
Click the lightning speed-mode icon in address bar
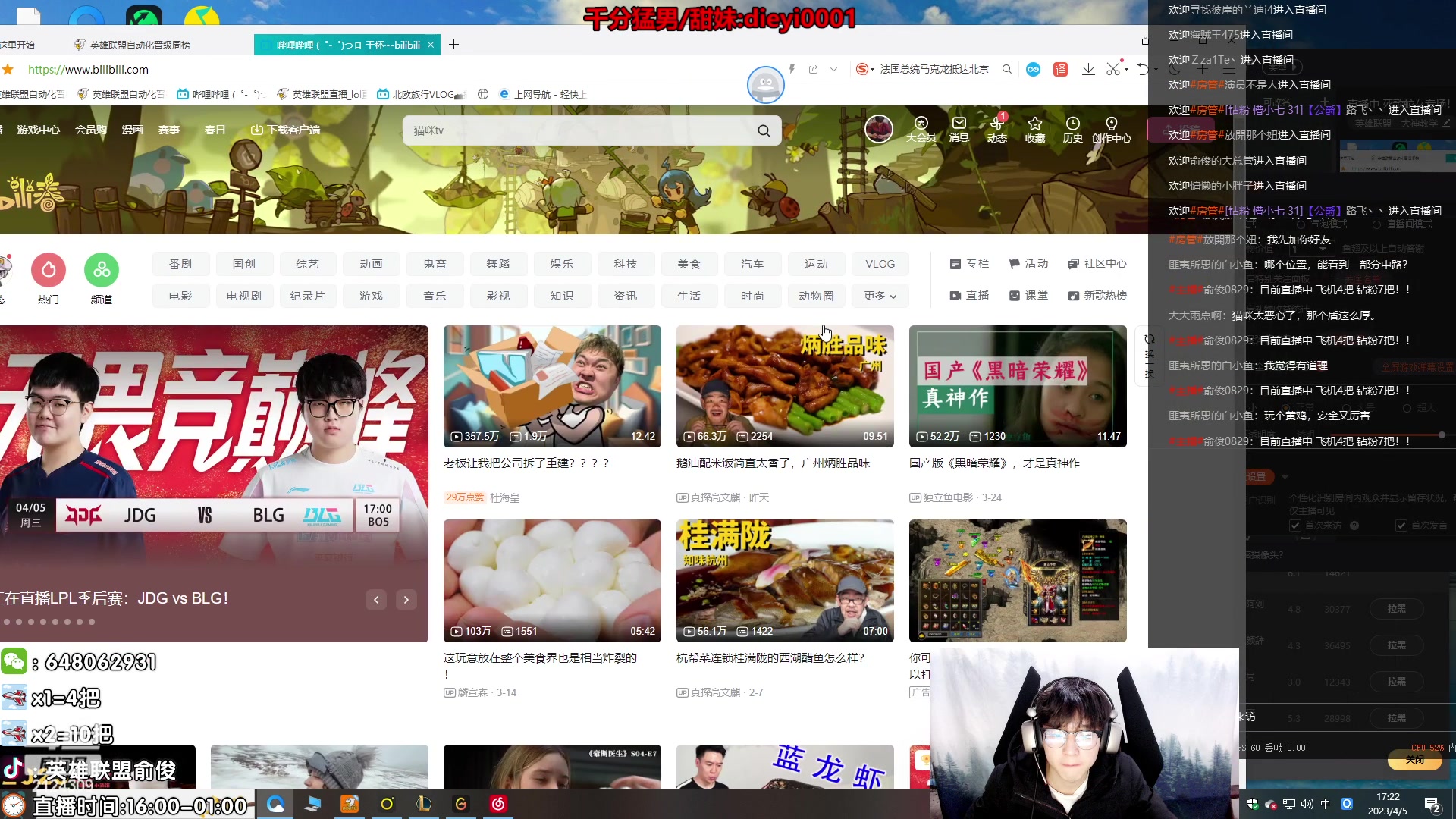(792, 69)
